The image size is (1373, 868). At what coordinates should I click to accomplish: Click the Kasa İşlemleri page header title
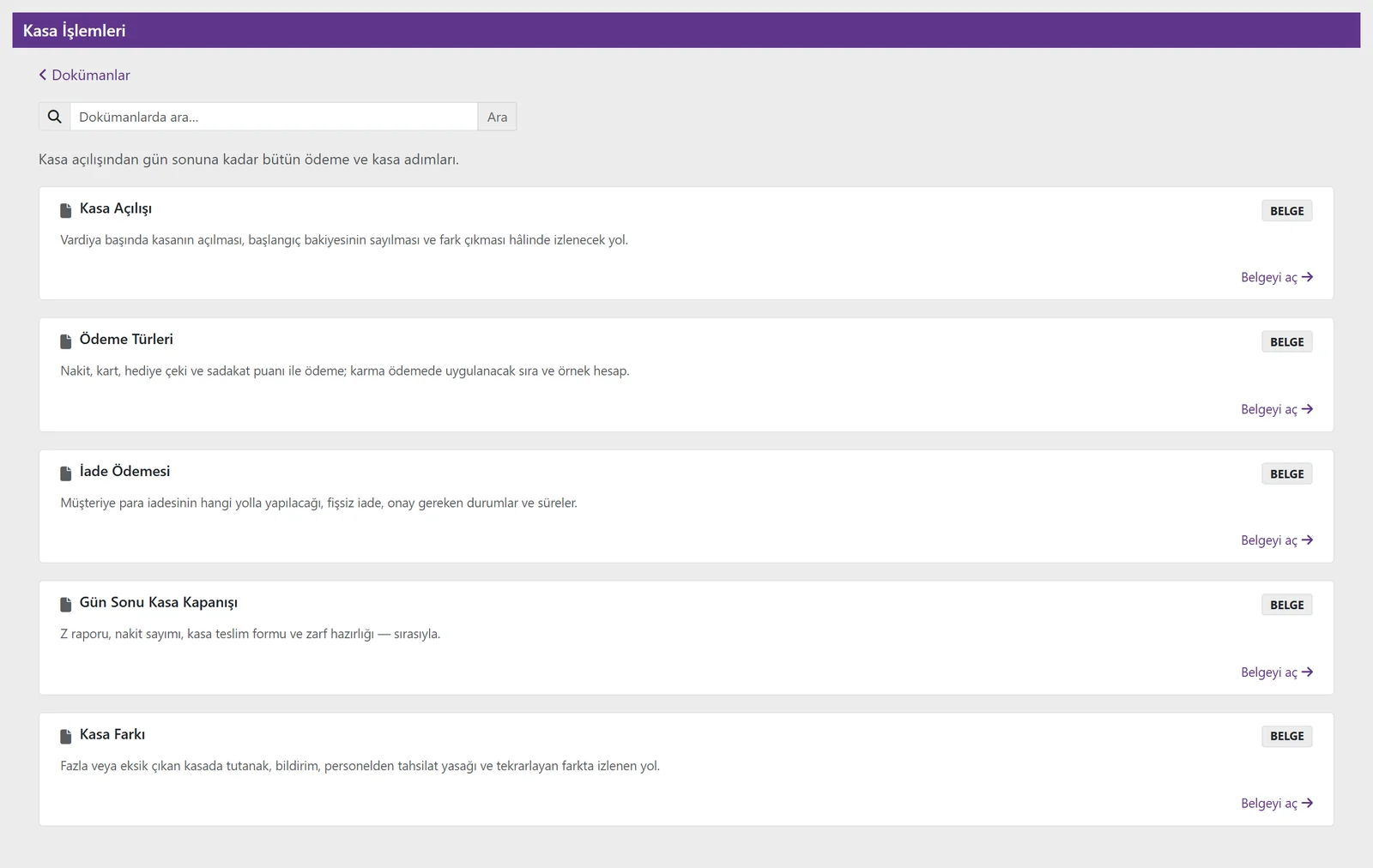click(75, 31)
